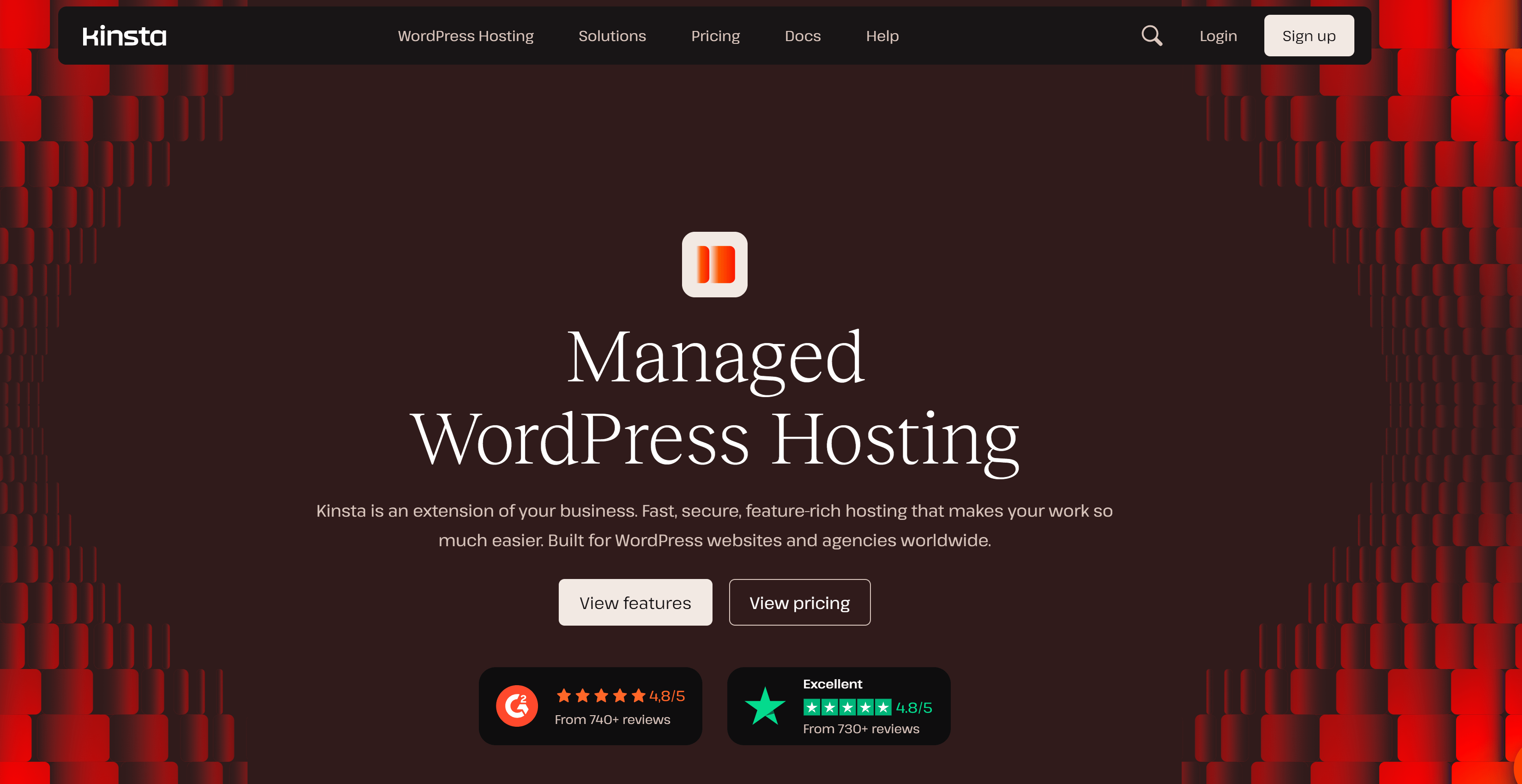Click the G2 logo badge
This screenshot has width=1522, height=784.
coord(516,706)
